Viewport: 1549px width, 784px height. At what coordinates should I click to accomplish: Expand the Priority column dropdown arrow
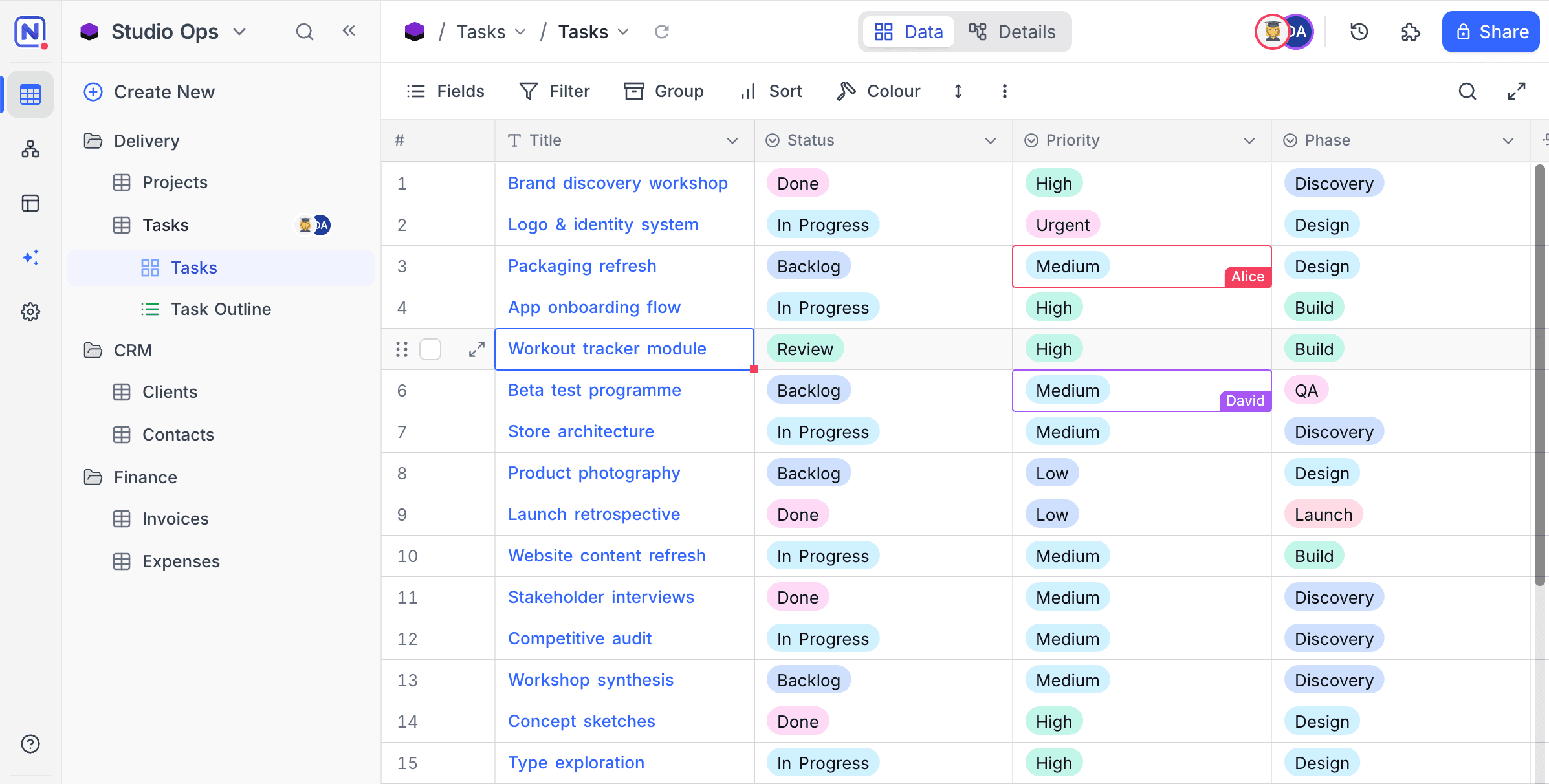(1249, 140)
